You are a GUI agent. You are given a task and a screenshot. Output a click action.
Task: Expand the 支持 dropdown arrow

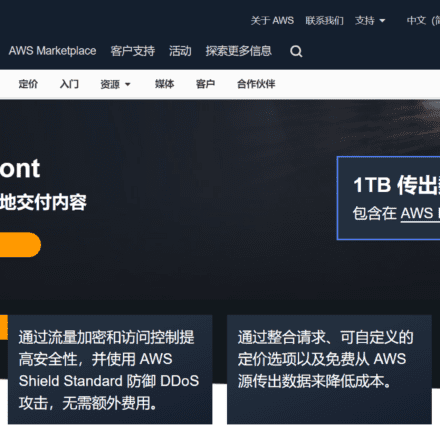click(x=382, y=21)
